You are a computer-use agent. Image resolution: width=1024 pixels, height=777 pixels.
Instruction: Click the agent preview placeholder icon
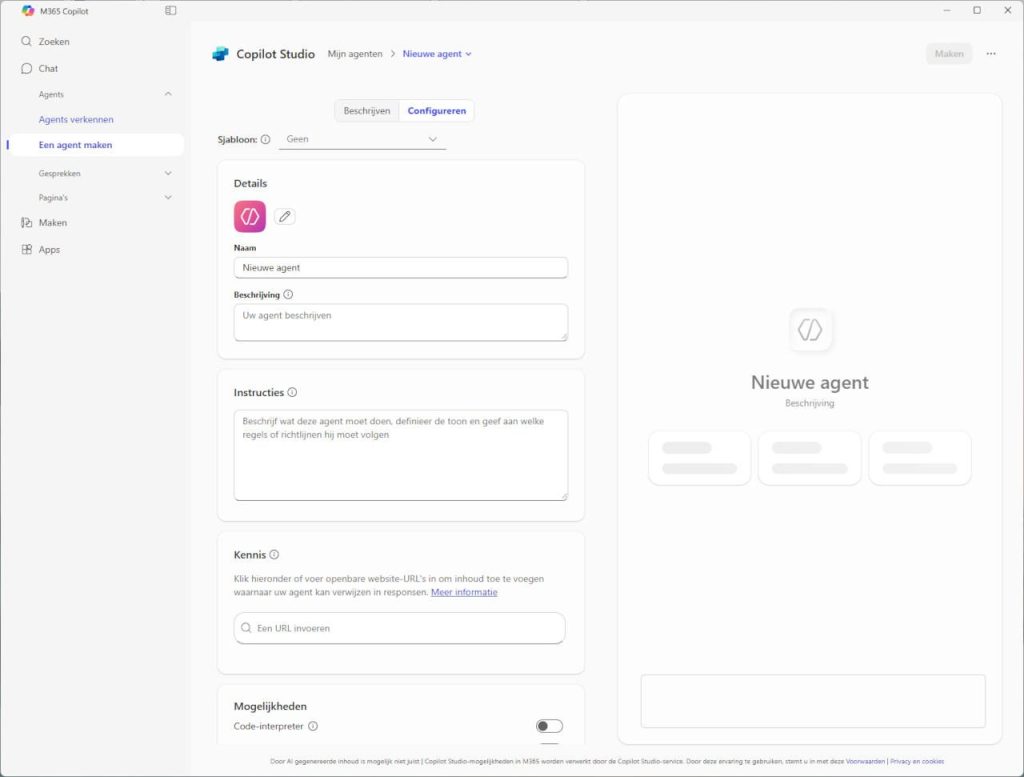point(810,329)
